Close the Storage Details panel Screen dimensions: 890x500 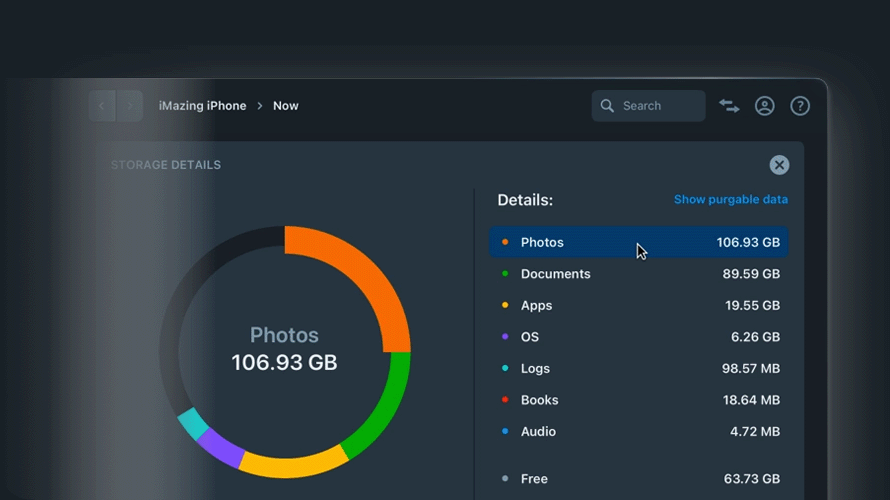(779, 165)
